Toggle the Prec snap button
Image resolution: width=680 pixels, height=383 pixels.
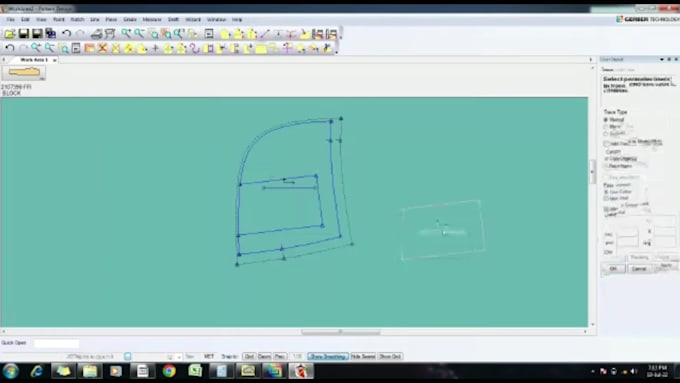click(x=280, y=357)
